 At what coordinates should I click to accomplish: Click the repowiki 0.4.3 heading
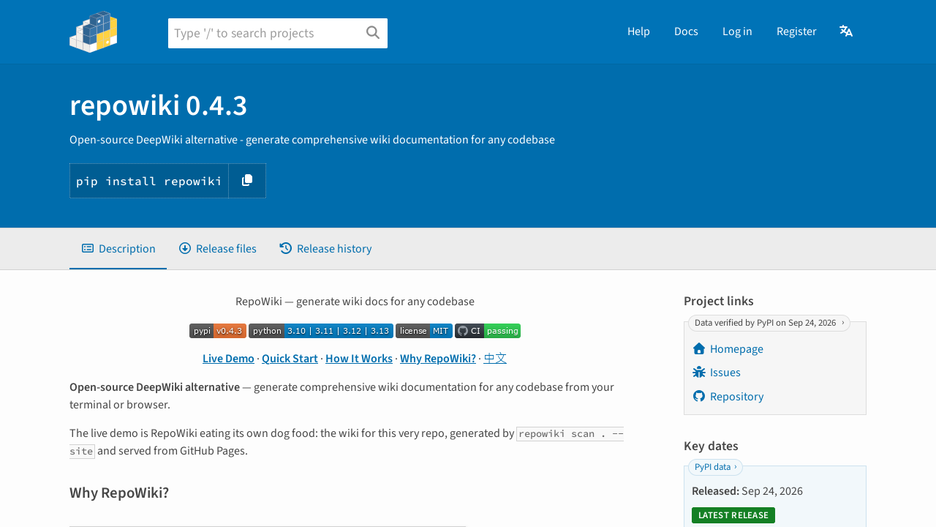(x=158, y=106)
